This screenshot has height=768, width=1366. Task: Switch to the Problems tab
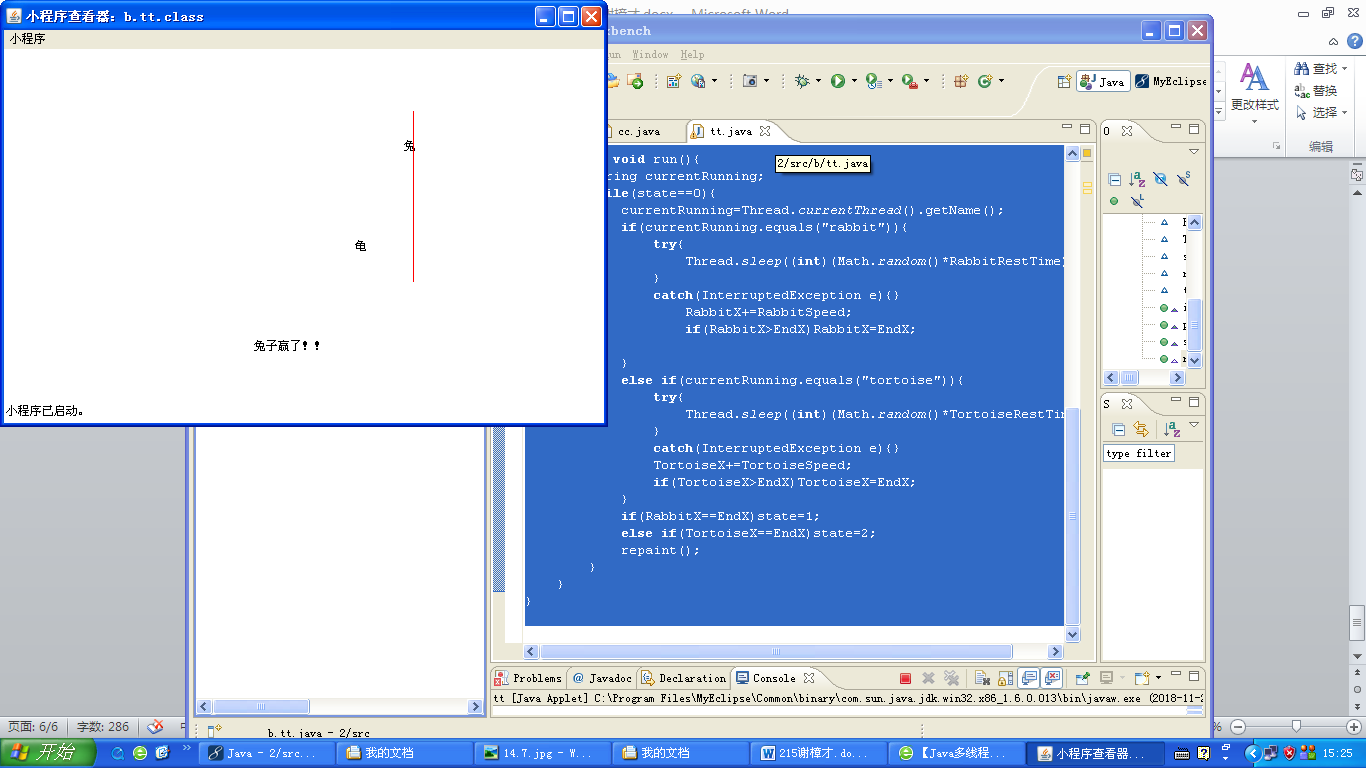(529, 678)
